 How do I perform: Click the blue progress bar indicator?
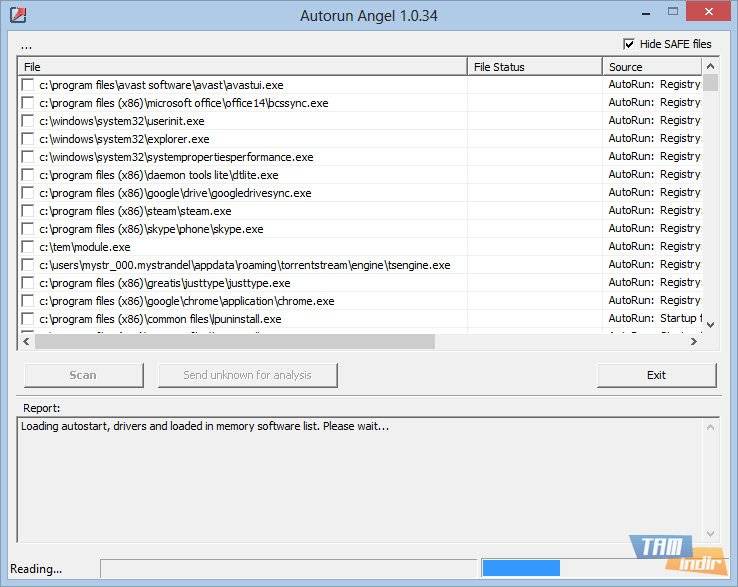519,568
